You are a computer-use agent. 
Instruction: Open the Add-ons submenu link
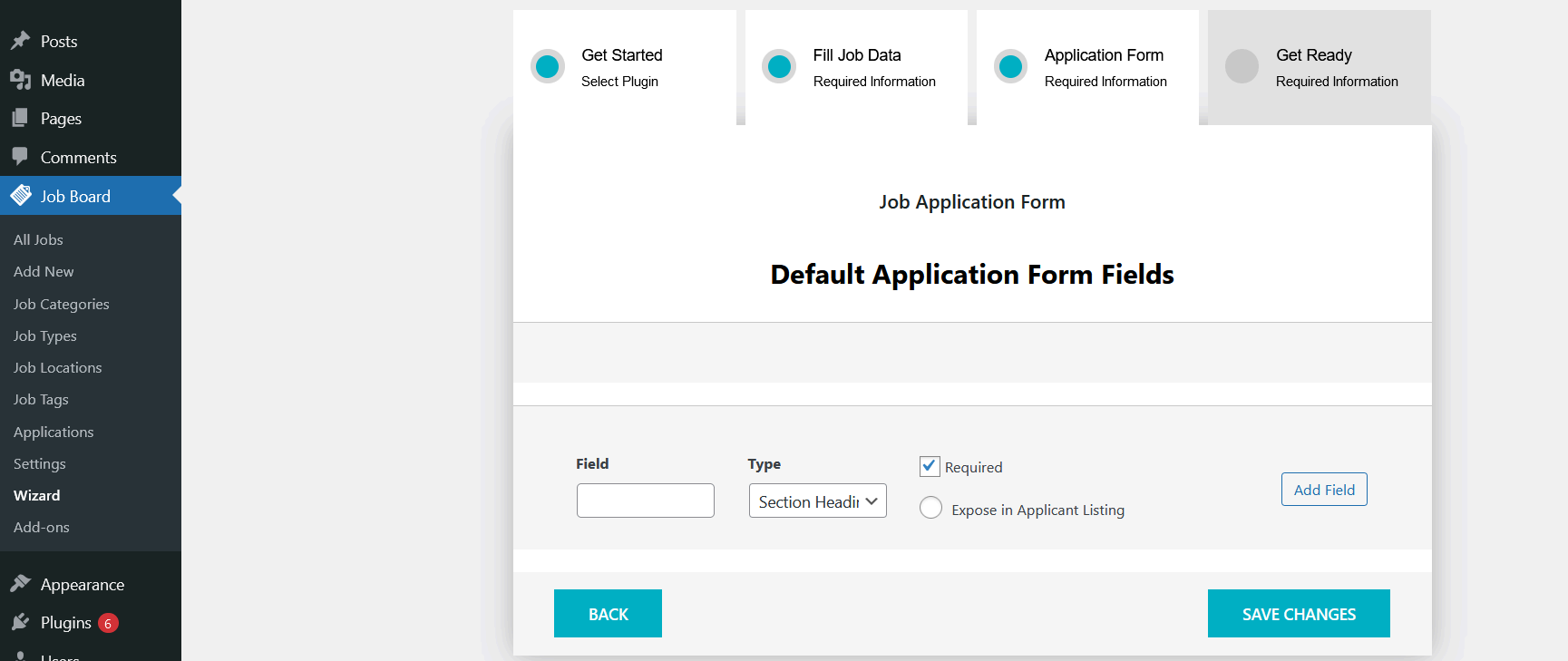coord(41,527)
